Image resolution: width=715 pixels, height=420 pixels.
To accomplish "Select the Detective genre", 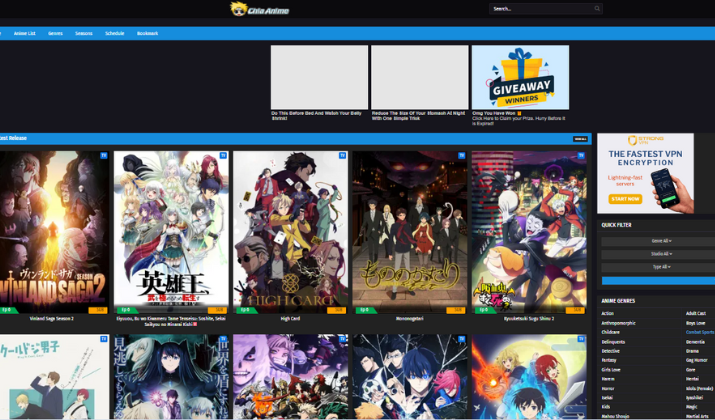I will pyautogui.click(x=610, y=351).
